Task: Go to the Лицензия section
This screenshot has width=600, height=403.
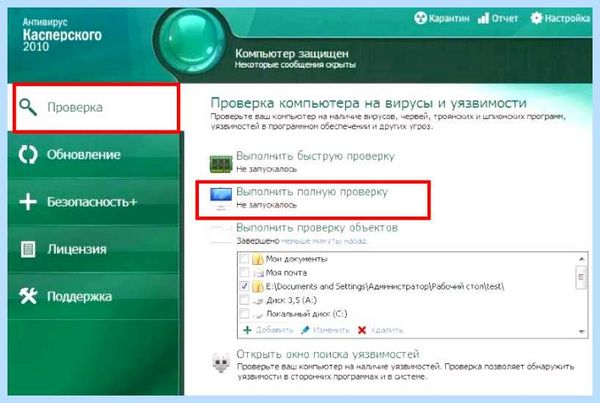Action: [93, 249]
